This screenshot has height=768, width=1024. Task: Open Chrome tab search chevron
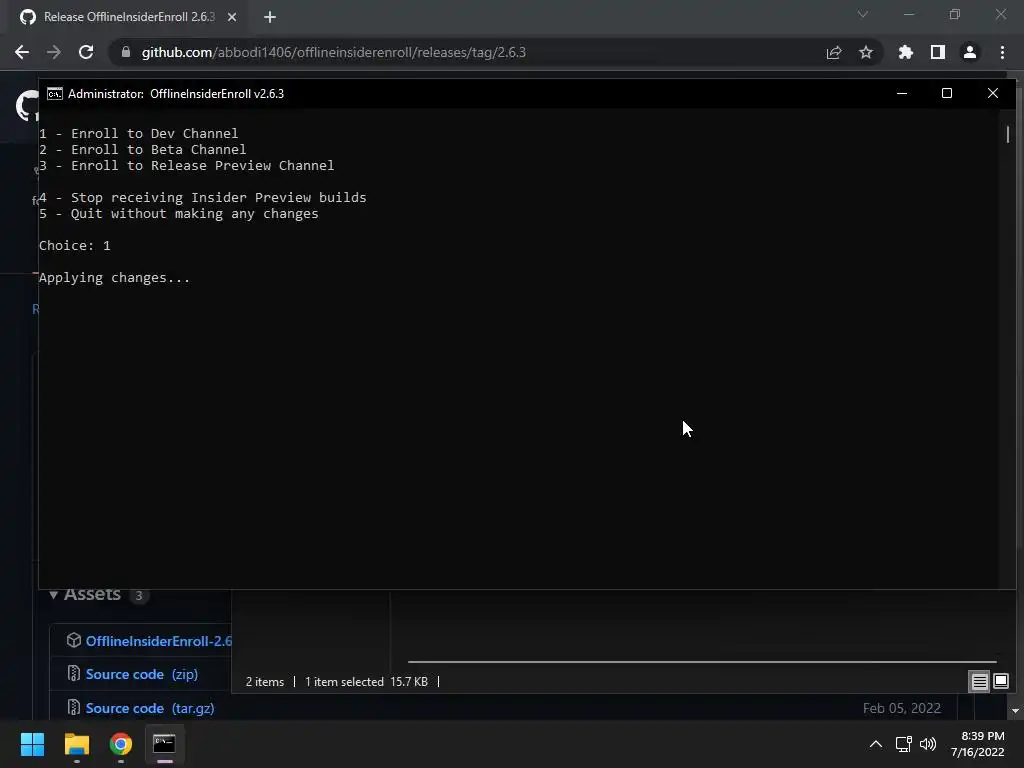[862, 14]
